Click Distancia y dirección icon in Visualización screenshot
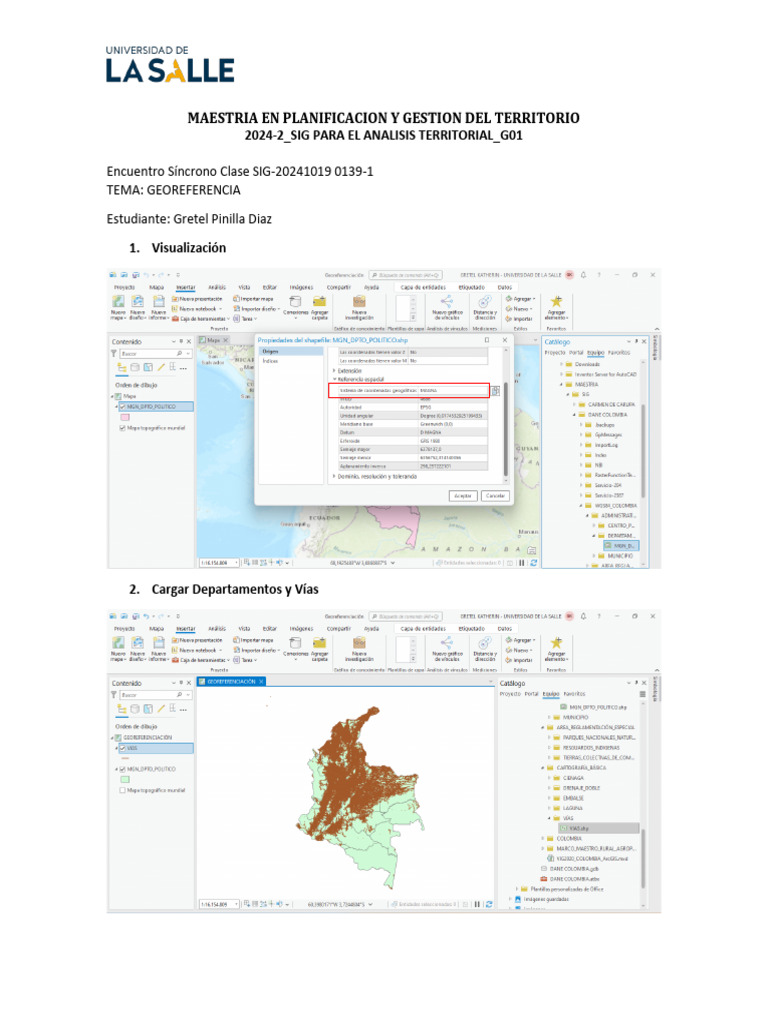Viewport: 768px width, 1024px height. click(485, 301)
